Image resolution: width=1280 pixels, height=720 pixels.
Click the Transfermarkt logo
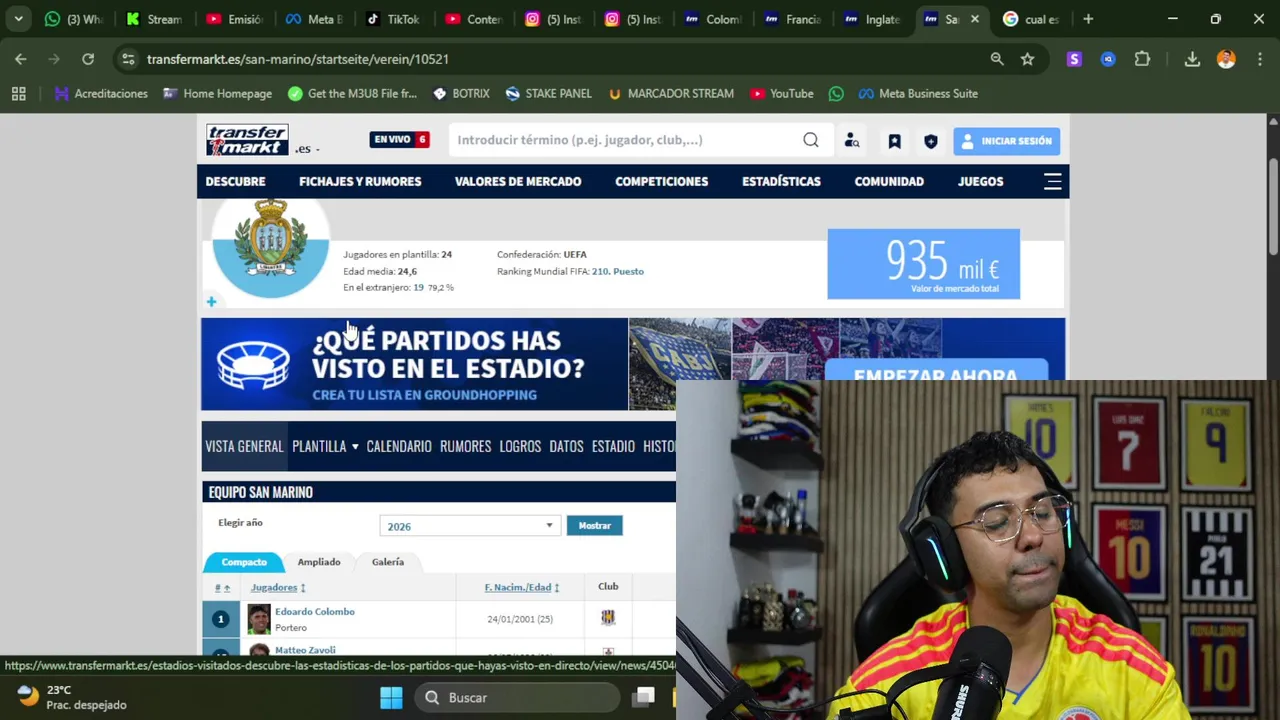pos(247,140)
